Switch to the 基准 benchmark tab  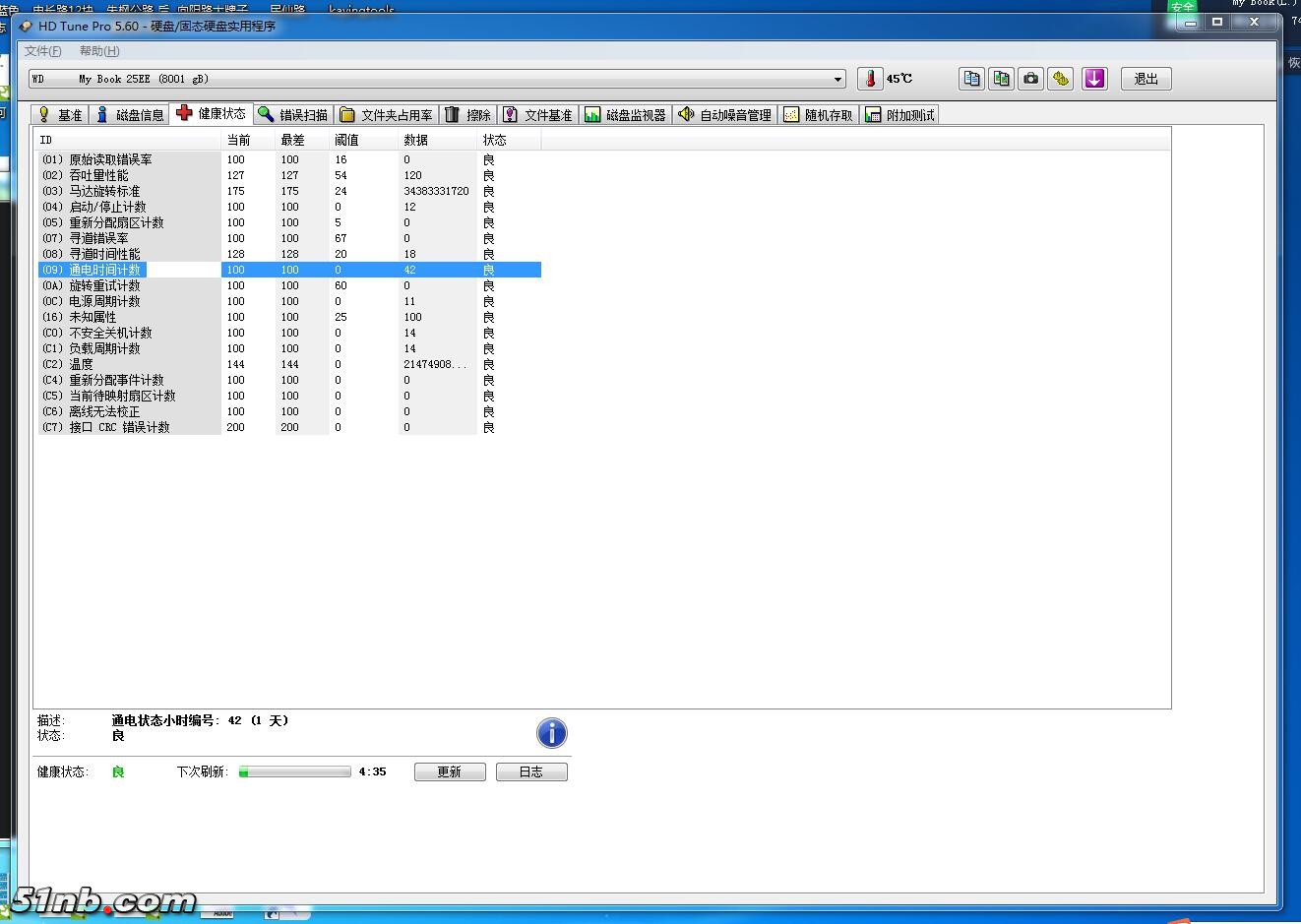click(59, 115)
